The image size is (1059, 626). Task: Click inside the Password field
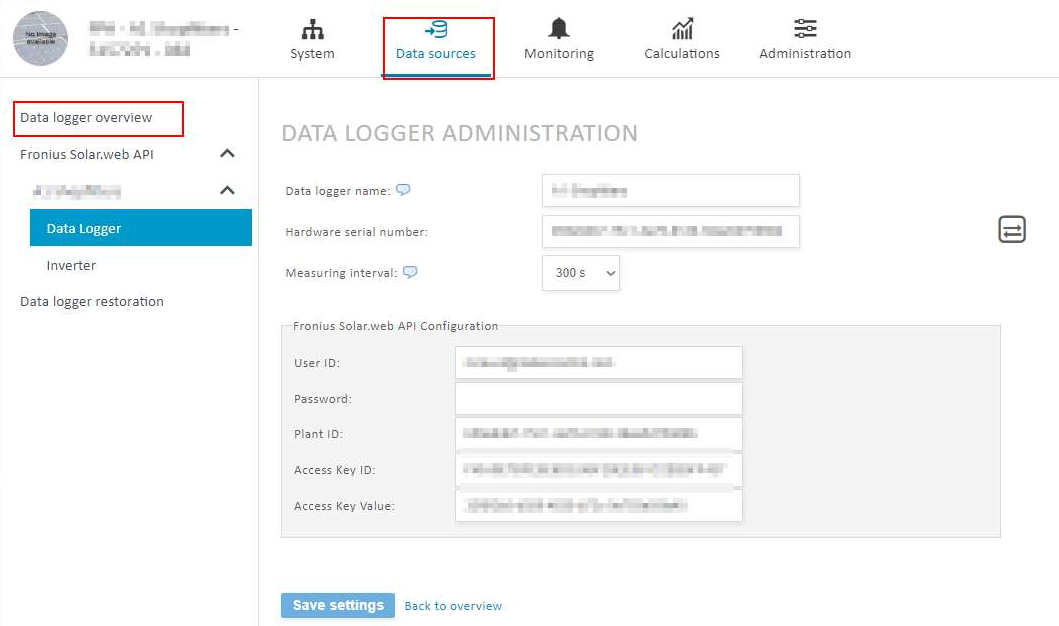point(598,397)
